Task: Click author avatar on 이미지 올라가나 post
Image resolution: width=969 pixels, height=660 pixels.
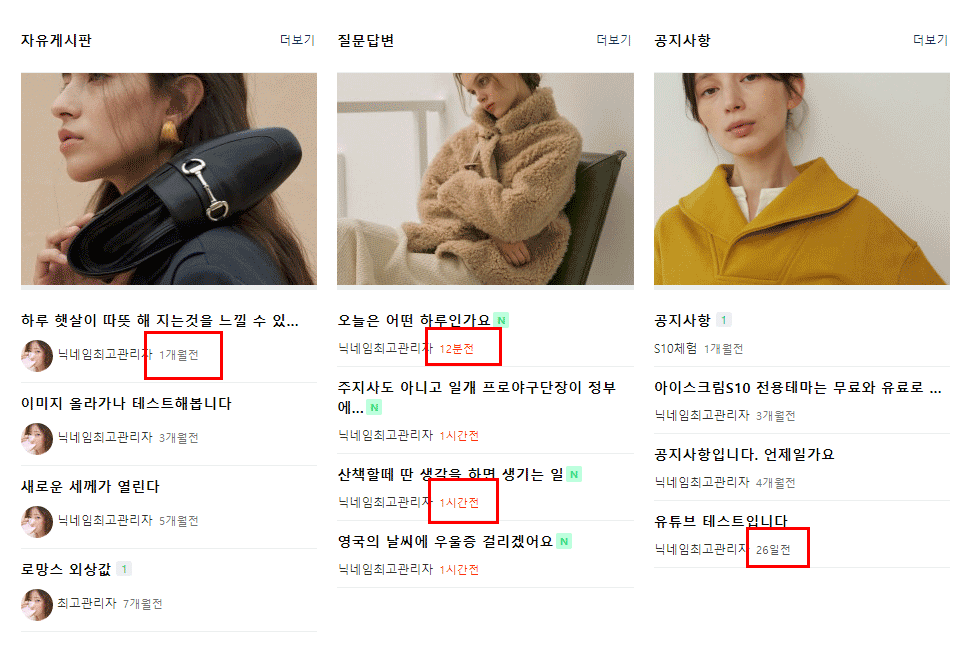Action: click(x=37, y=438)
